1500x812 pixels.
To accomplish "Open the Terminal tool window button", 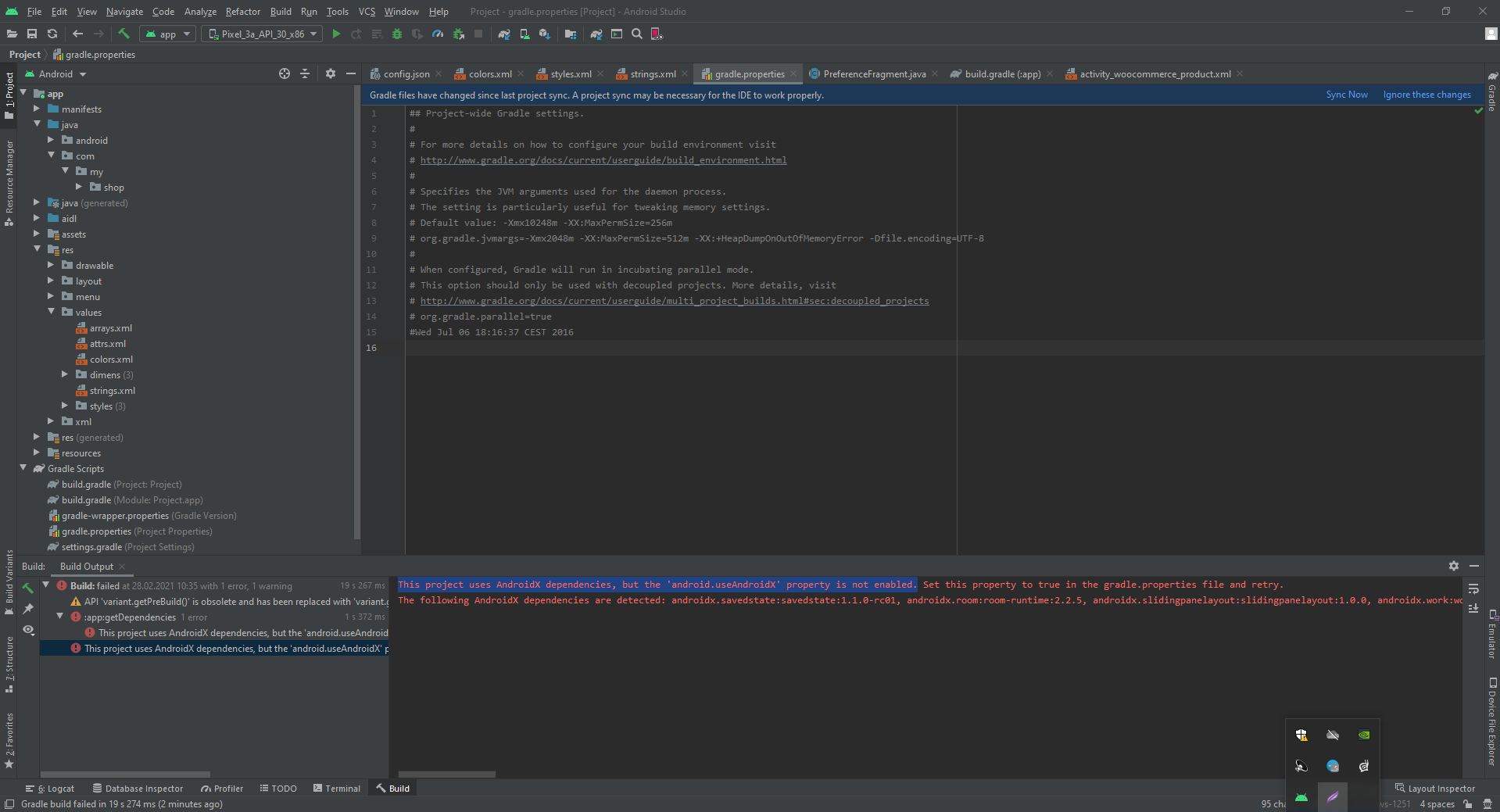I will tap(337, 789).
